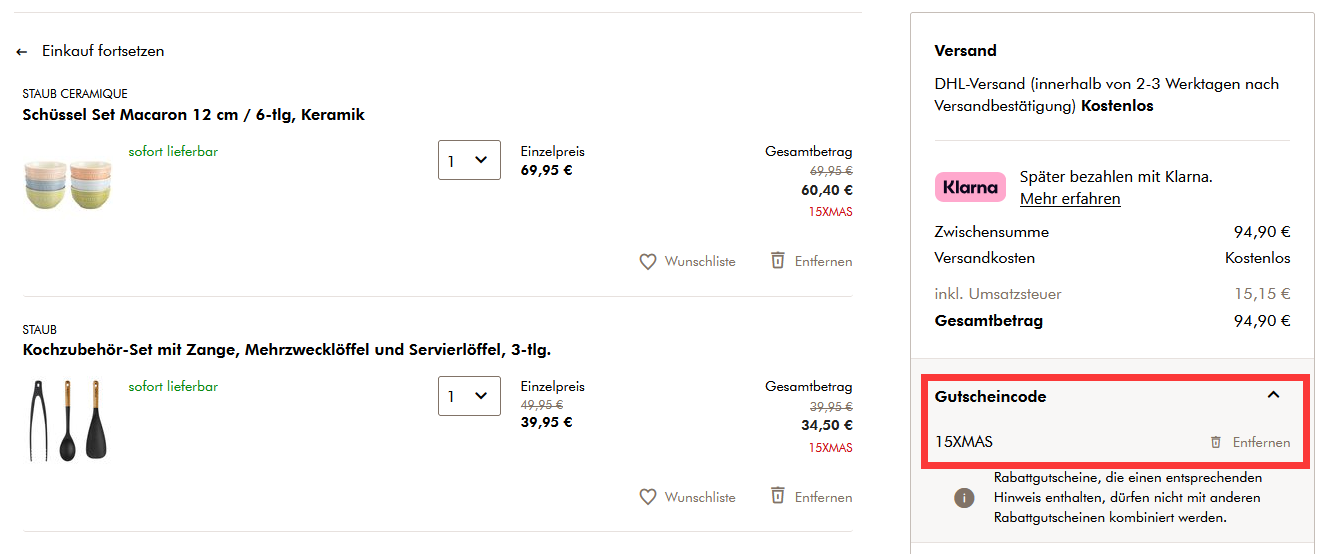Open quantity dropdown for Kochzubehör-Set
Viewport: 1324px width, 554px height.
click(469, 396)
